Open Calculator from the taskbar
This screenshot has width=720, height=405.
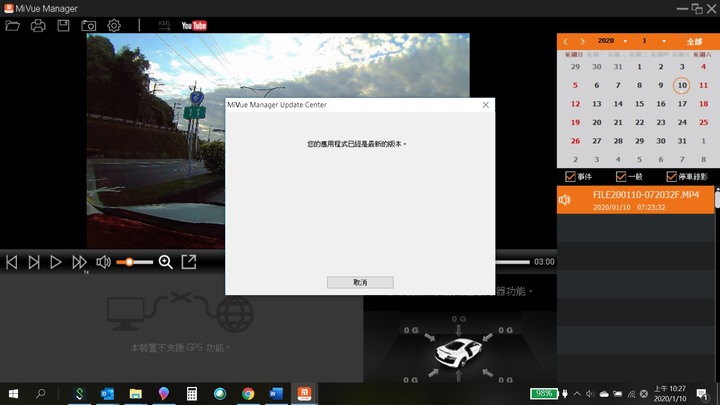pyautogui.click(x=192, y=394)
